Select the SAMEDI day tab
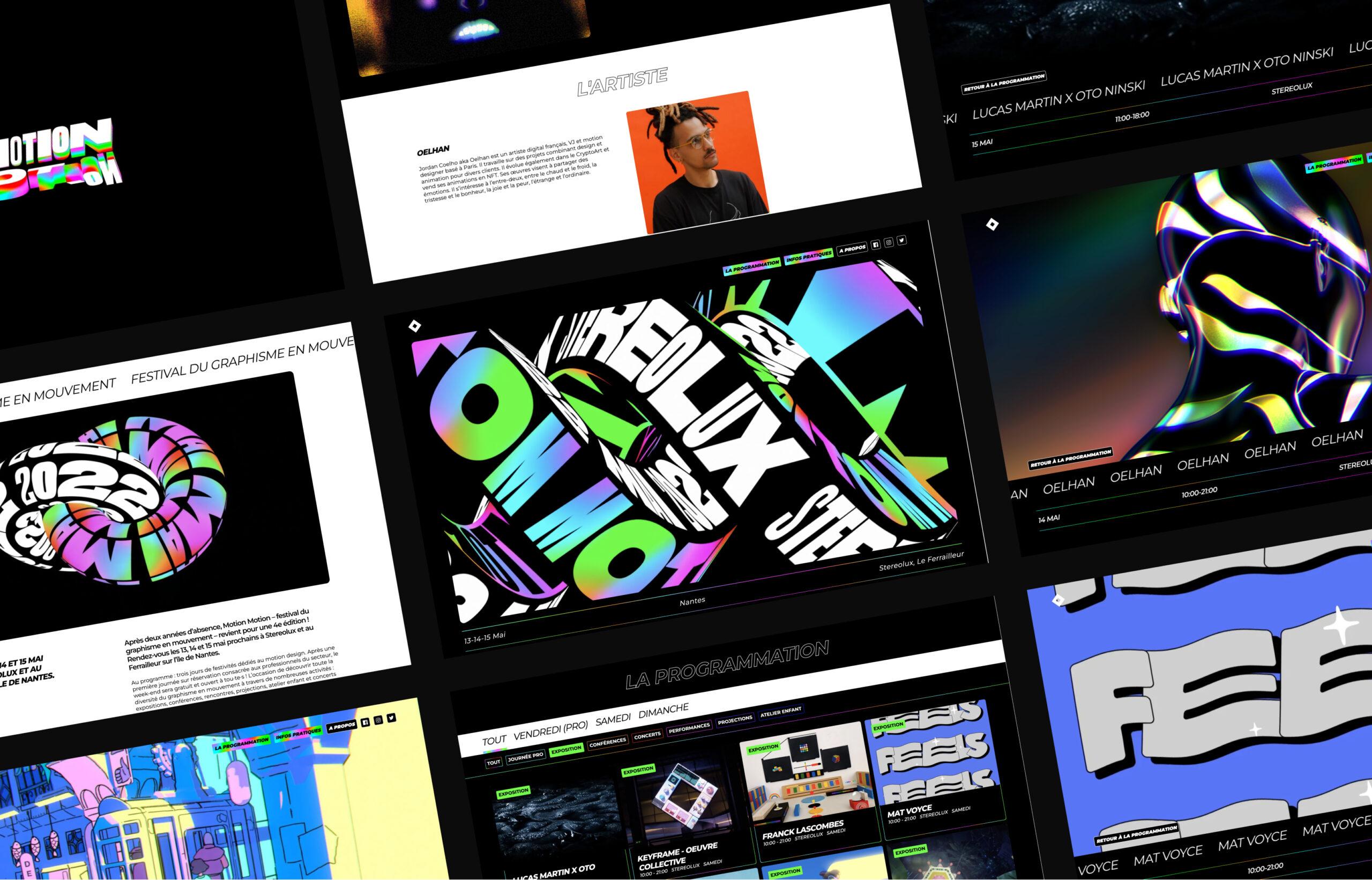 click(613, 719)
